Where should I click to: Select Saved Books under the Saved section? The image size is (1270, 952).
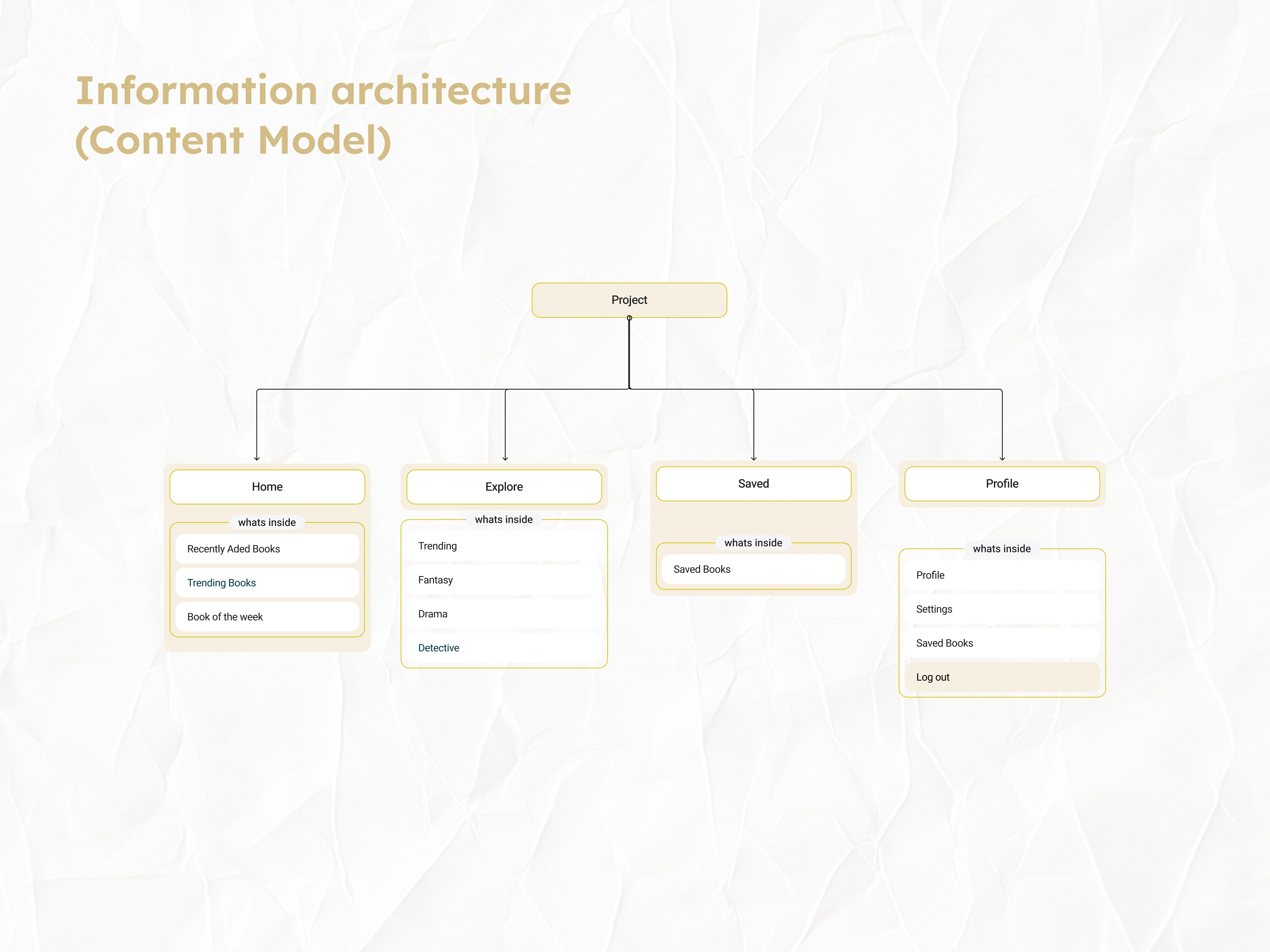tap(753, 569)
